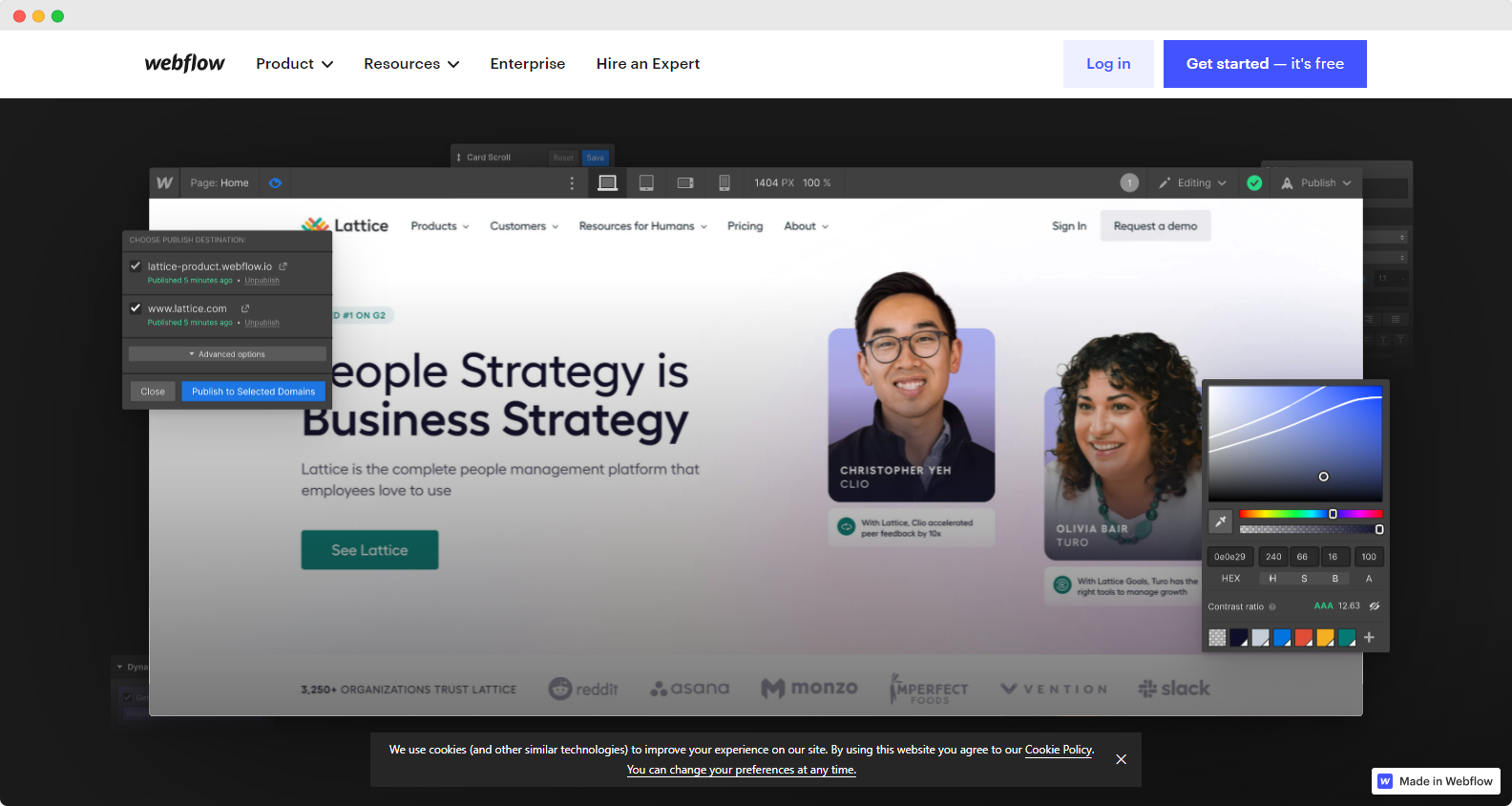The image size is (1512, 806).
Task: Click the HEX value field 0e0e29
Action: (1230, 557)
